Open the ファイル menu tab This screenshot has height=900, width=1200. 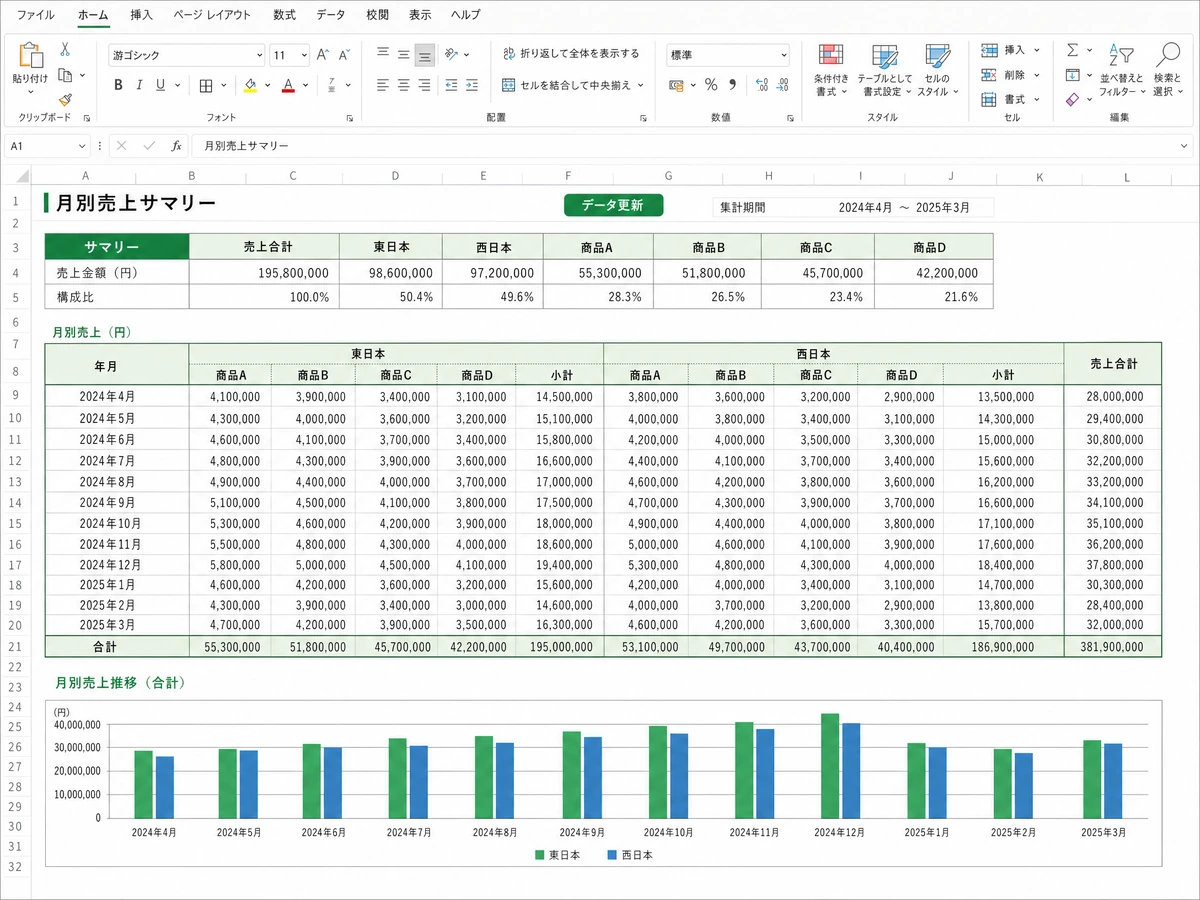[x=36, y=15]
